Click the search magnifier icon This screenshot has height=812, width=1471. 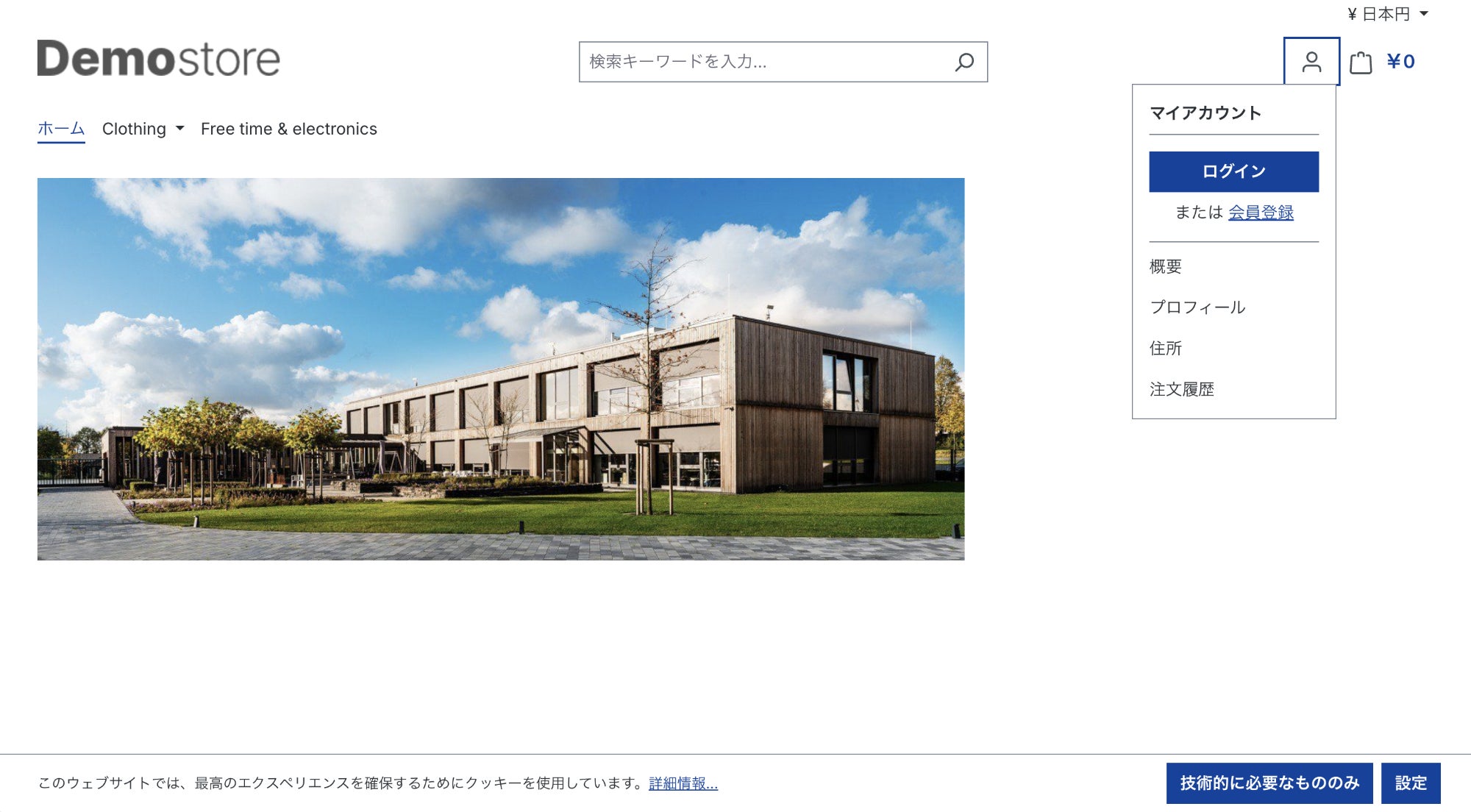964,62
